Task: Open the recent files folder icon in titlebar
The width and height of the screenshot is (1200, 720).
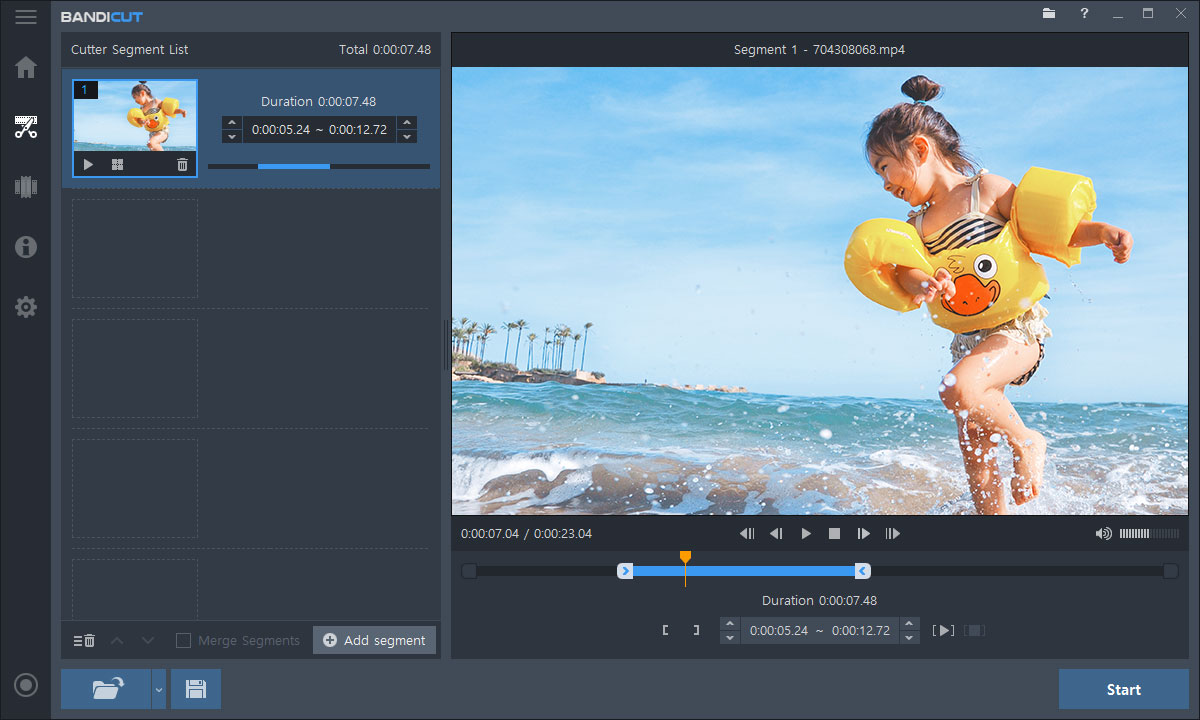Action: click(1047, 15)
